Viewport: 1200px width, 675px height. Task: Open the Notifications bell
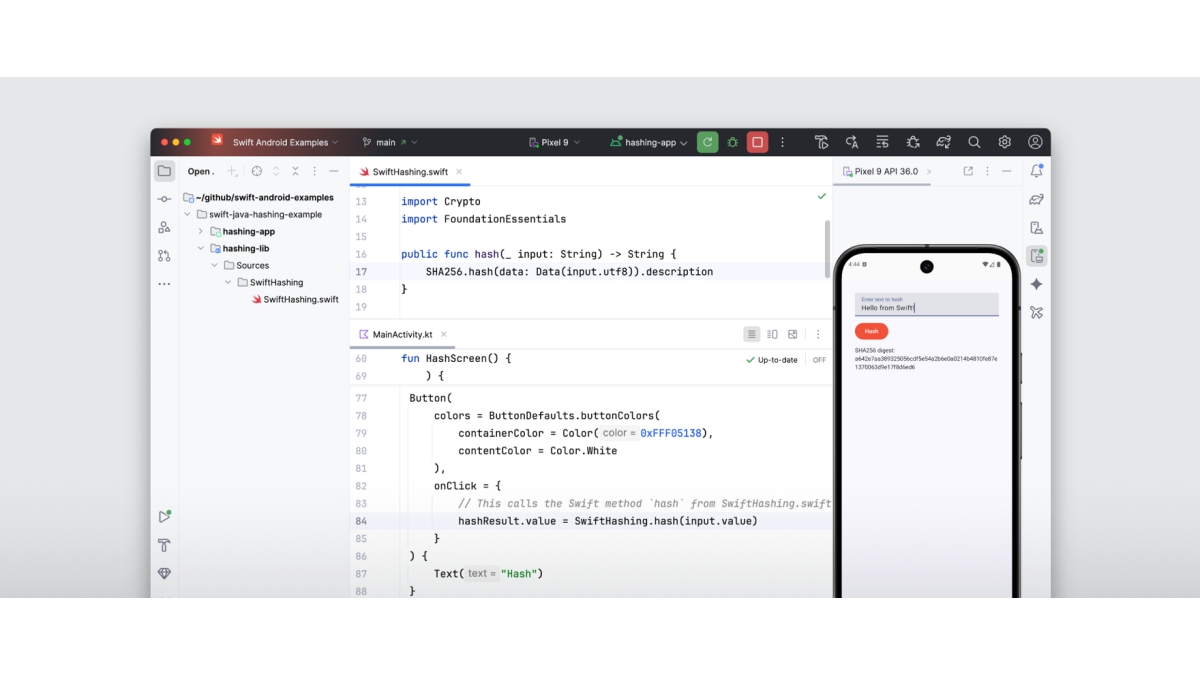[1037, 171]
